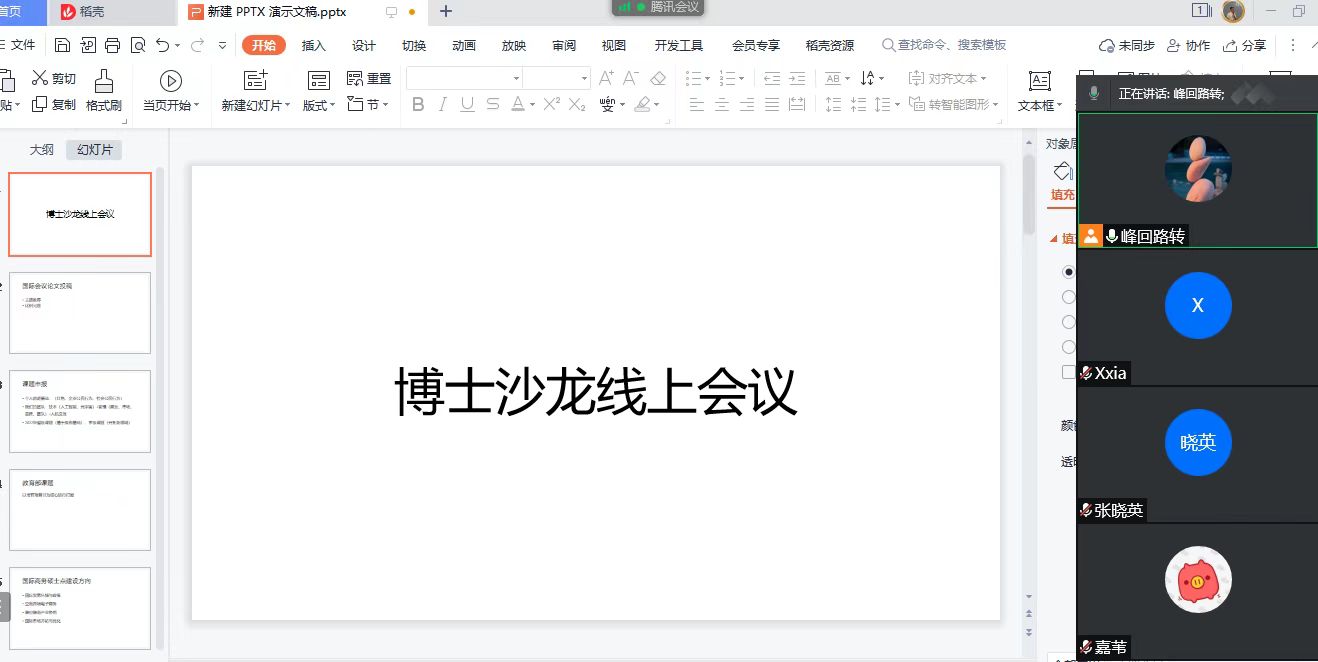The width and height of the screenshot is (1318, 662).
Task: Start slideshow from current slide (当页开始) play icon
Action: 171,82
